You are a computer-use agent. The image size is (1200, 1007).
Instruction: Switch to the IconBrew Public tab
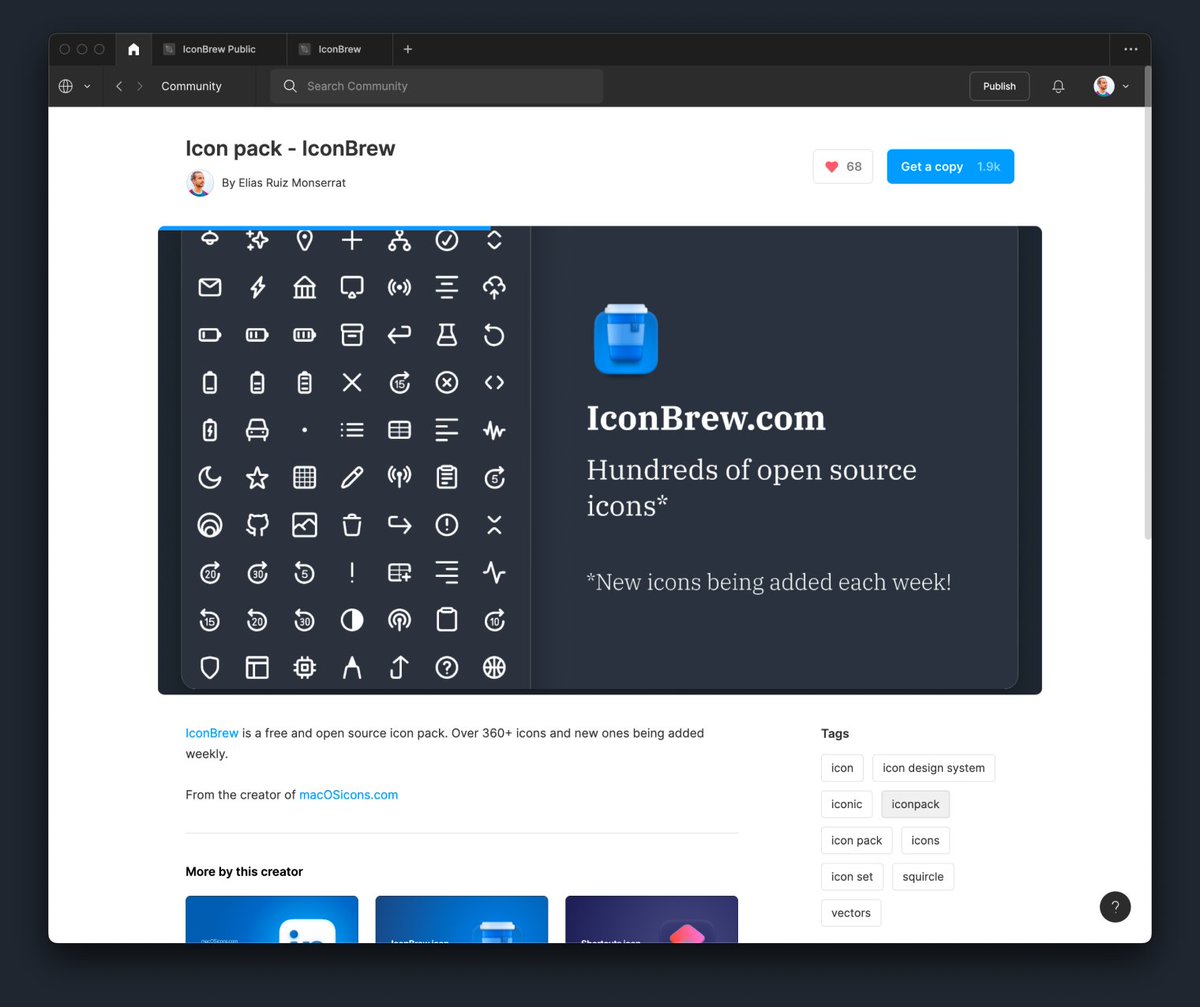[x=219, y=49]
